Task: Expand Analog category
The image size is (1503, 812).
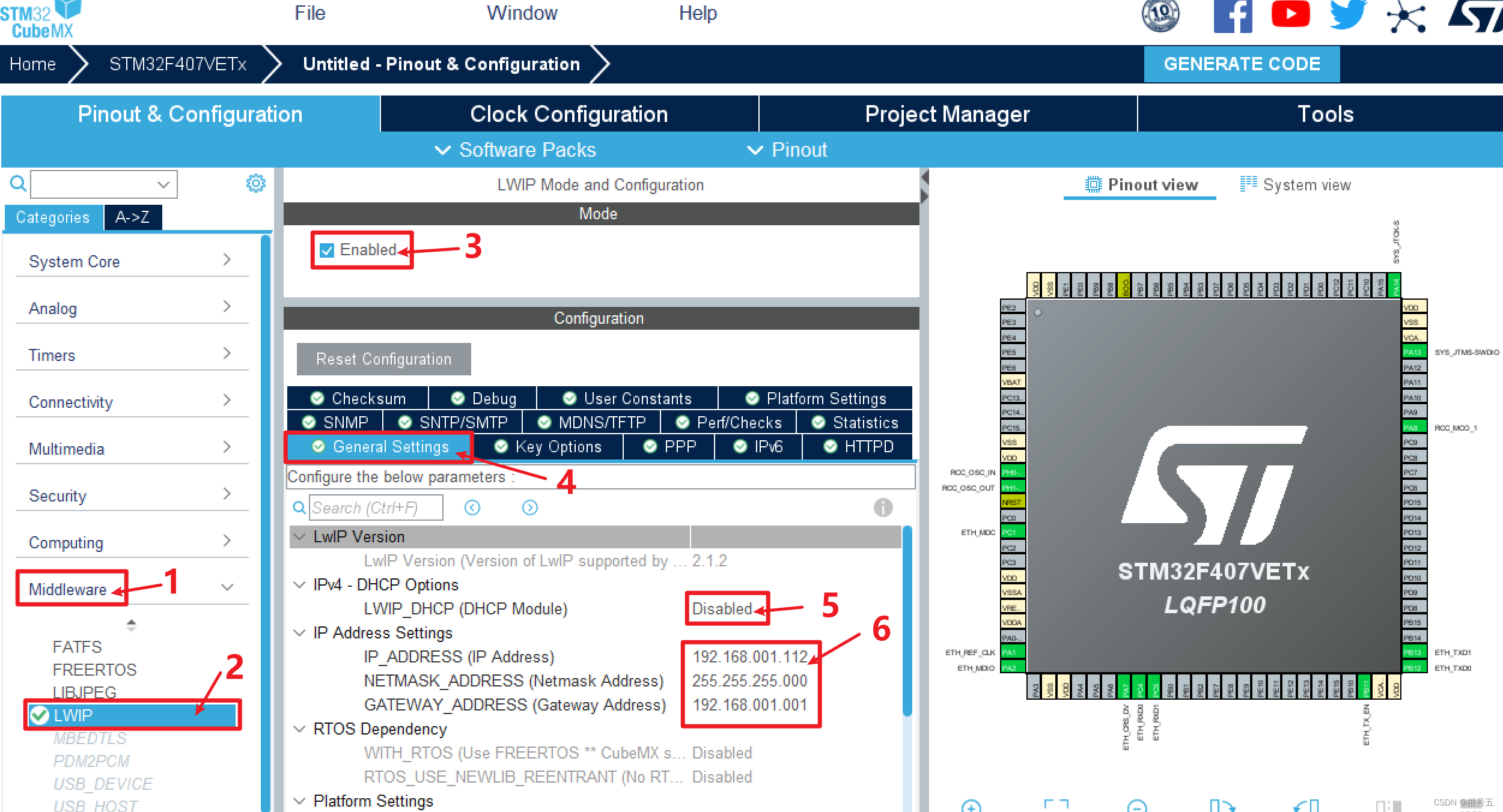Action: [x=132, y=308]
